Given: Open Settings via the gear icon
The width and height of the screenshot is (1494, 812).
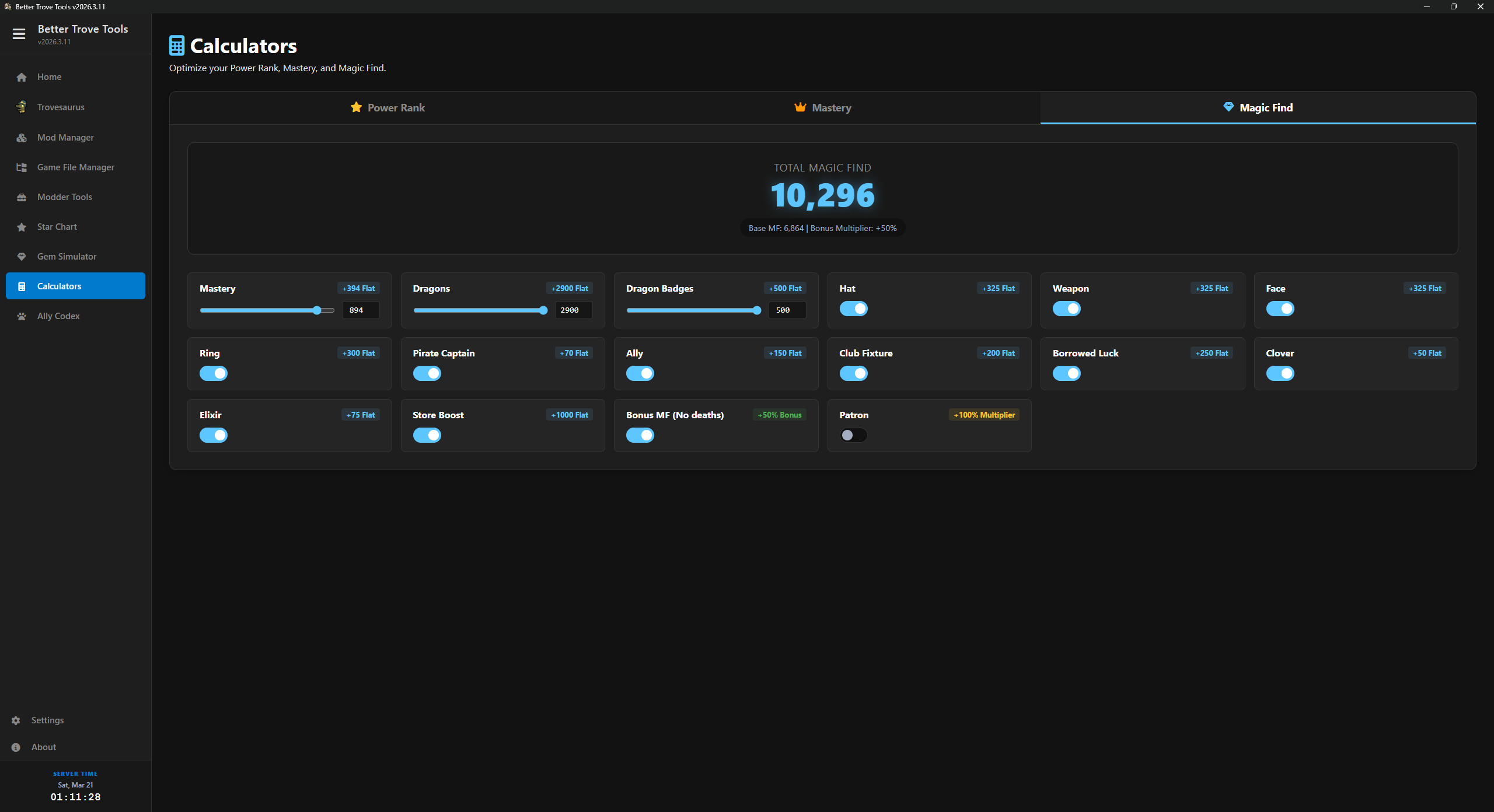Looking at the screenshot, I should pyautogui.click(x=16, y=720).
